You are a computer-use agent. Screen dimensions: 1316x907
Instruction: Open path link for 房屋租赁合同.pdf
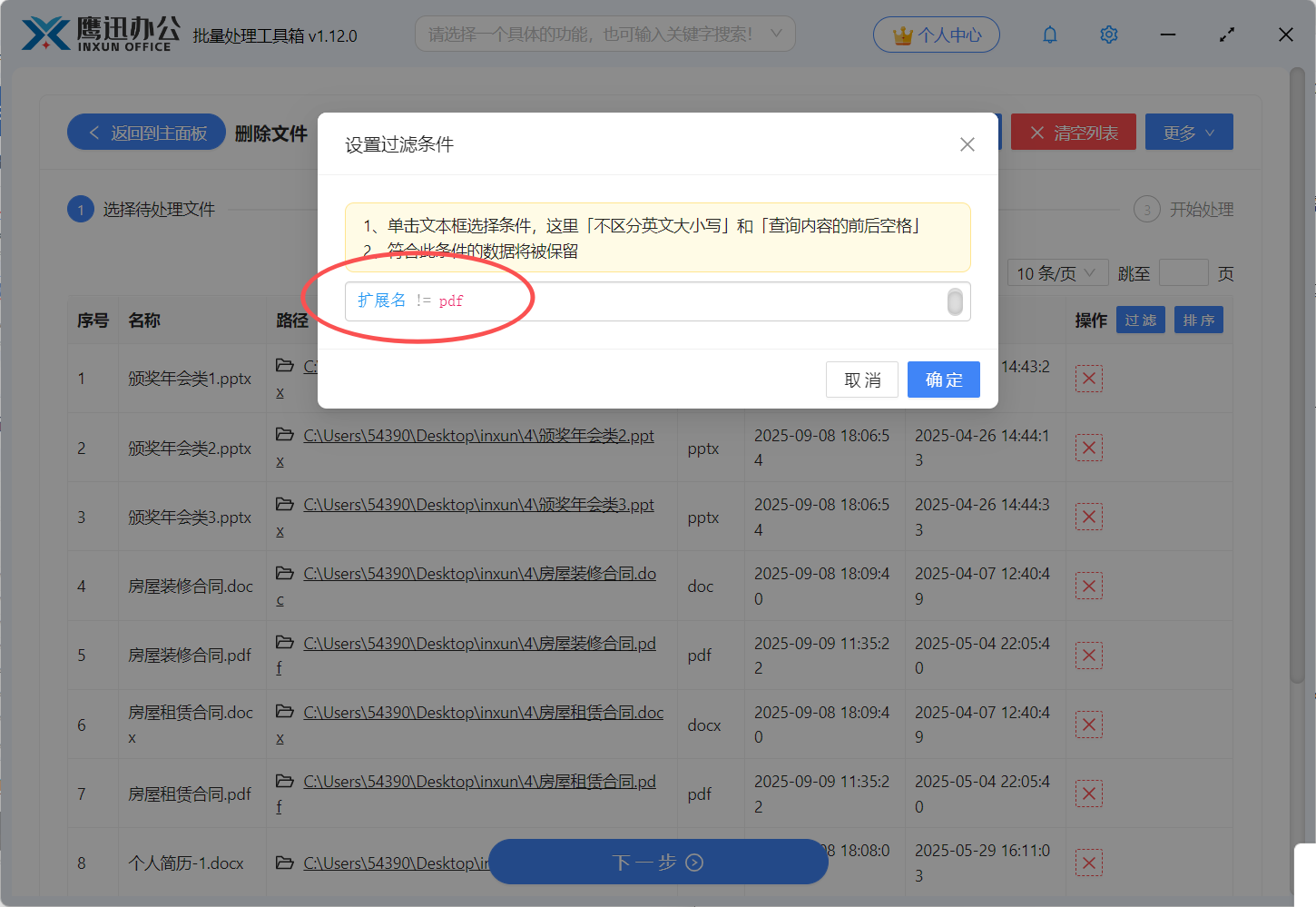pos(479,782)
